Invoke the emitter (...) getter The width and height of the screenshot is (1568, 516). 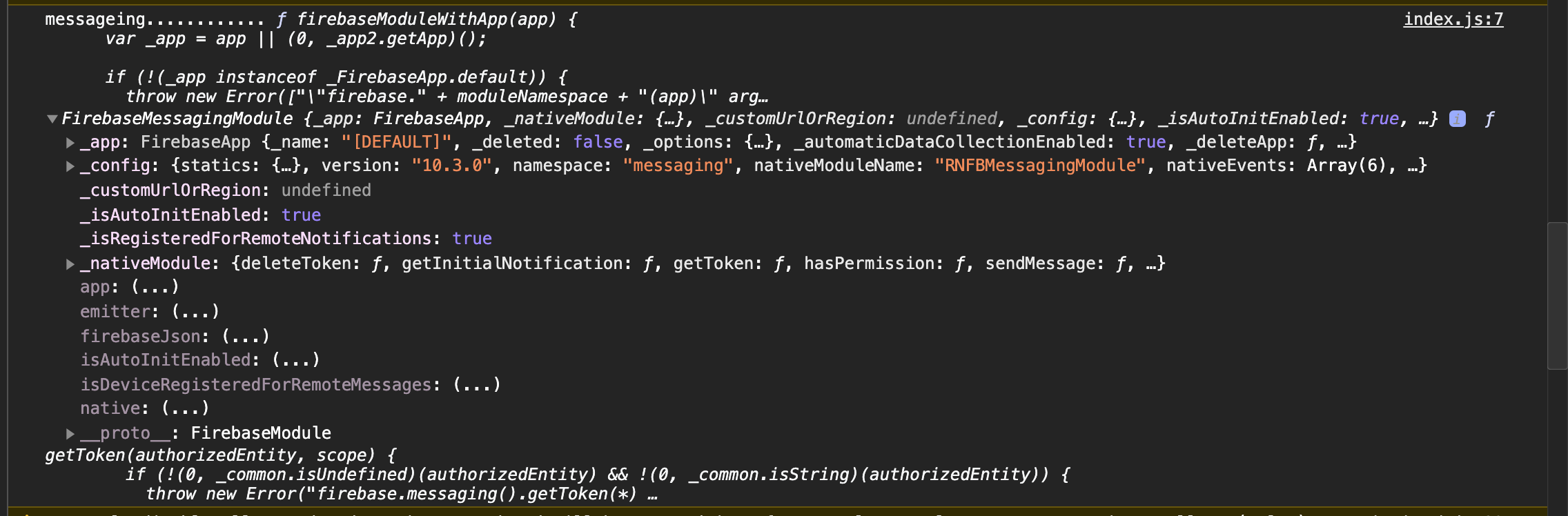[x=195, y=312]
